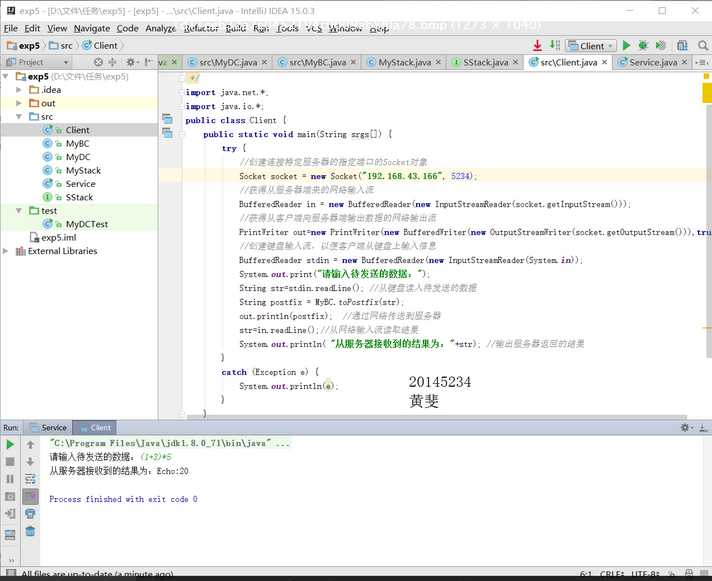The image size is (712, 581).
Task: Hide the Run panel with the hide icon
Action: (703, 428)
